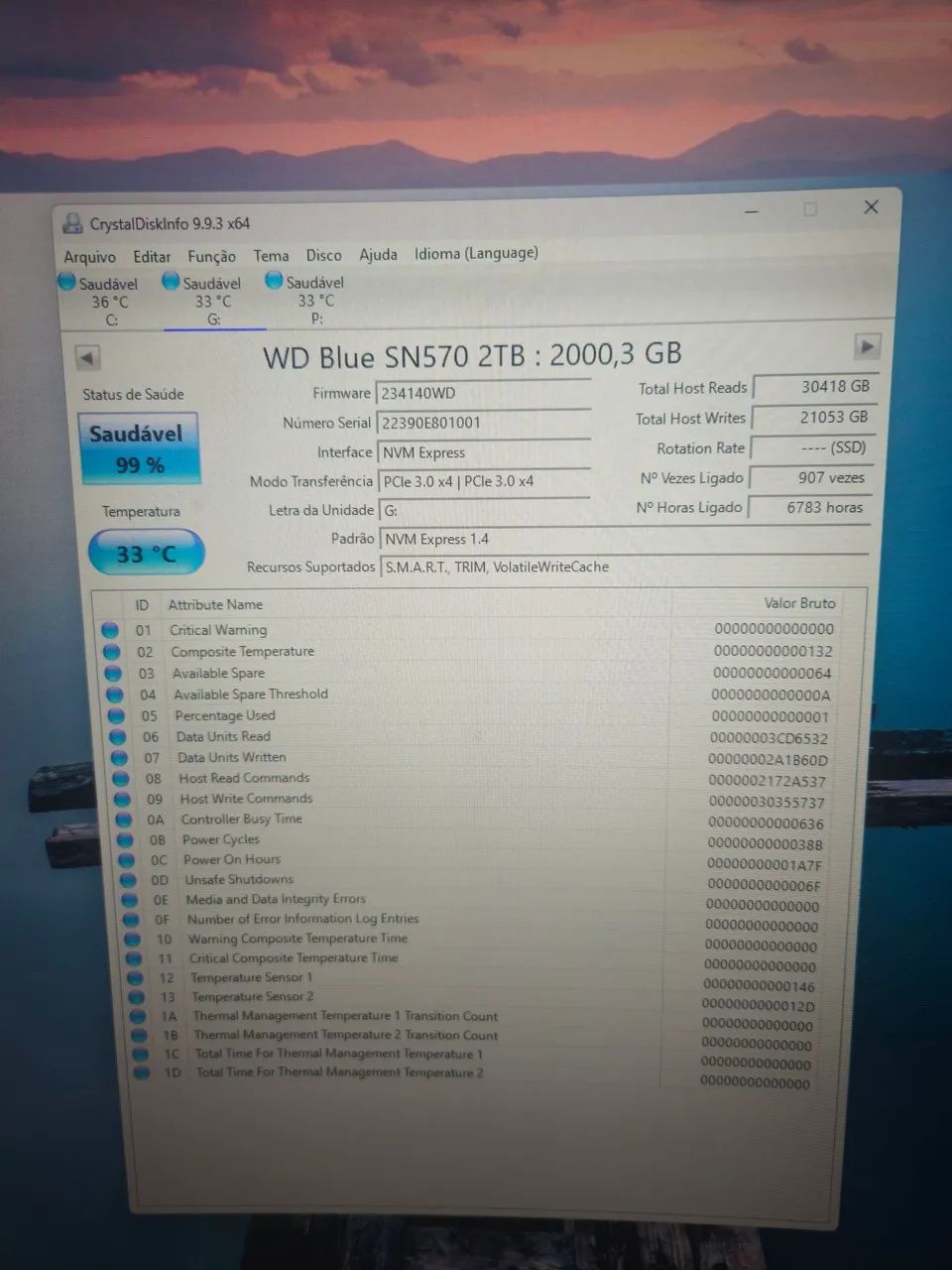
Task: Click Total Host Writes value 21053 GB
Action: tap(814, 418)
